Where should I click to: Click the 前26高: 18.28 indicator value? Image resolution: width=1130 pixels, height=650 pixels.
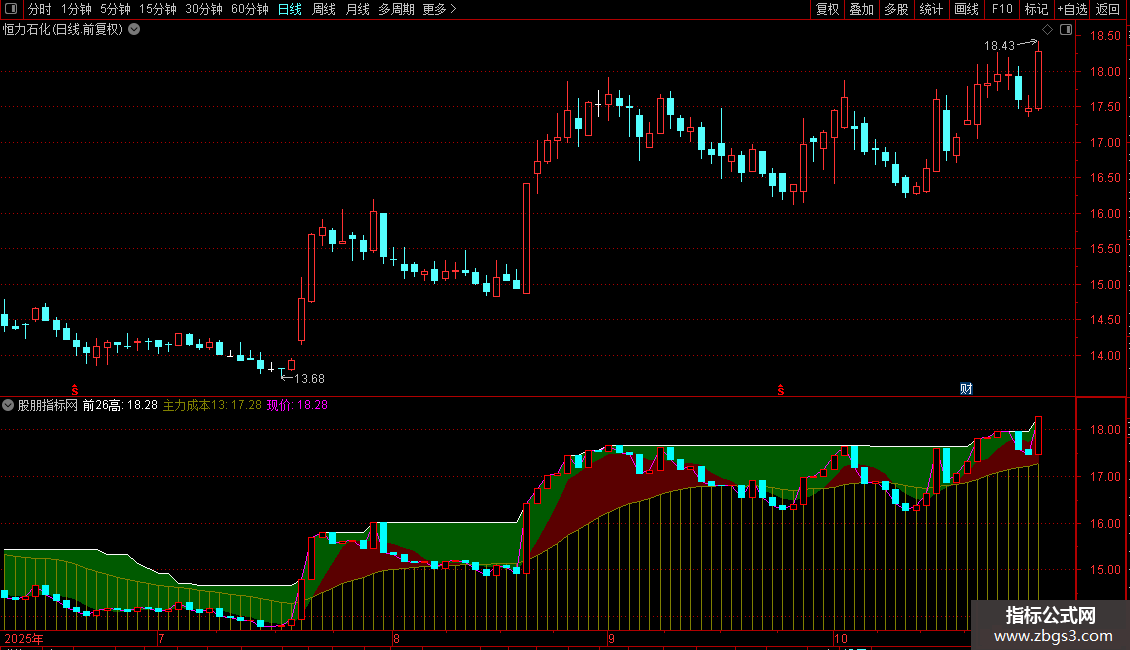coord(120,405)
